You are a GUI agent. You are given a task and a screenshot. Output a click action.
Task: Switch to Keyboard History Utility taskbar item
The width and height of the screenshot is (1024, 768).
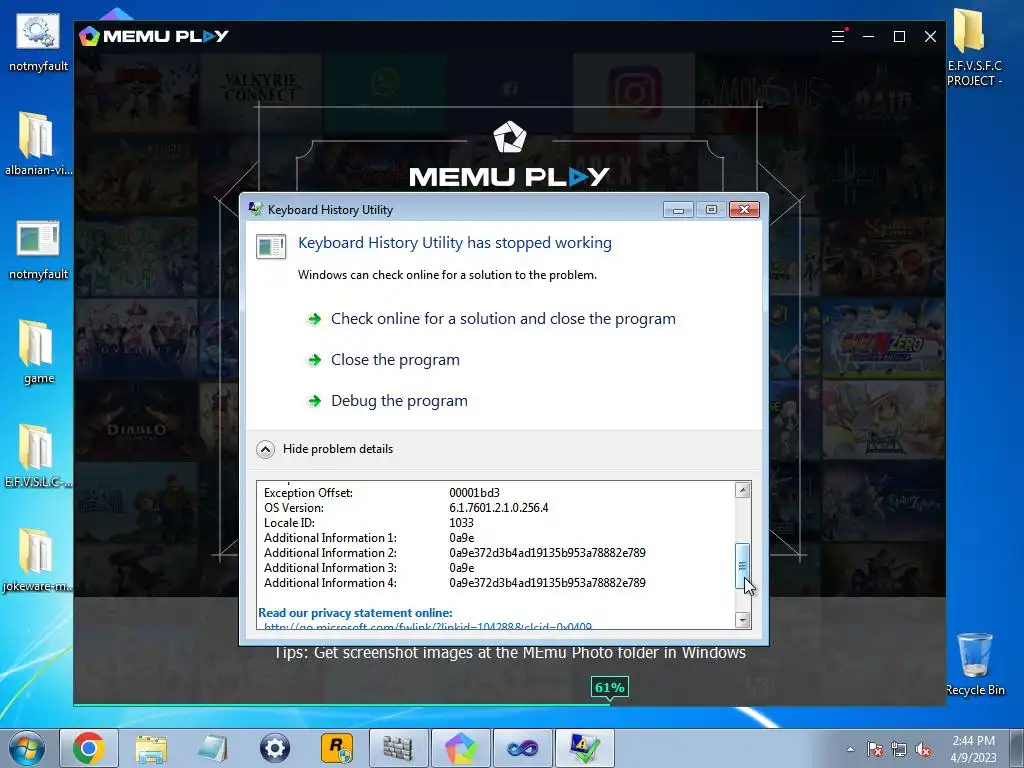[584, 748]
